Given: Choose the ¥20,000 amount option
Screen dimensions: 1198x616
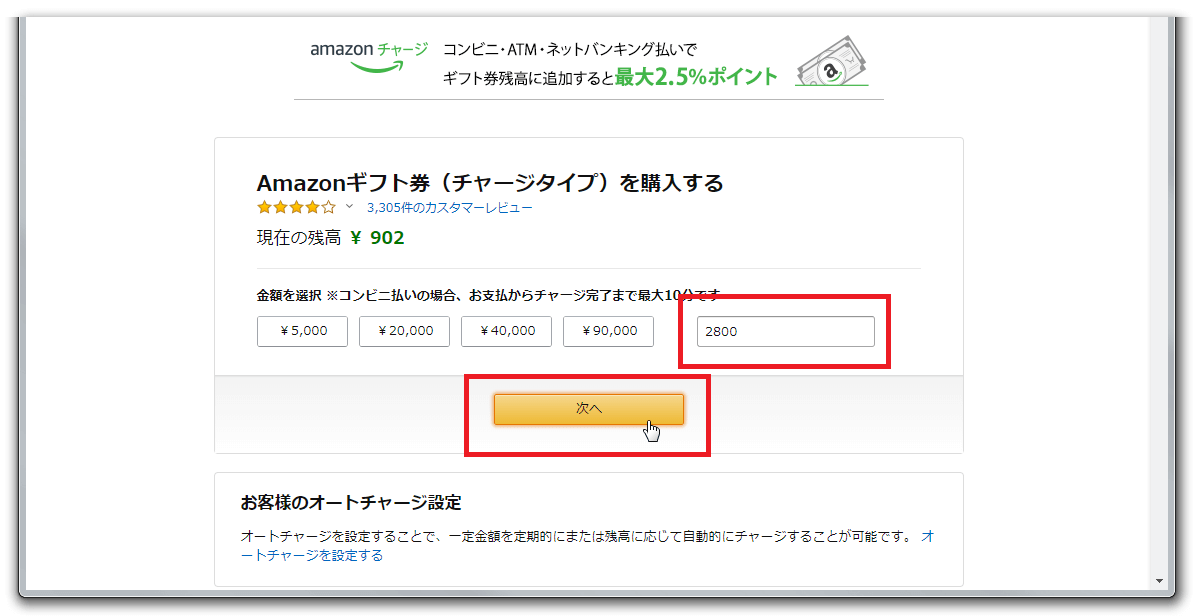Looking at the screenshot, I should pyautogui.click(x=404, y=331).
